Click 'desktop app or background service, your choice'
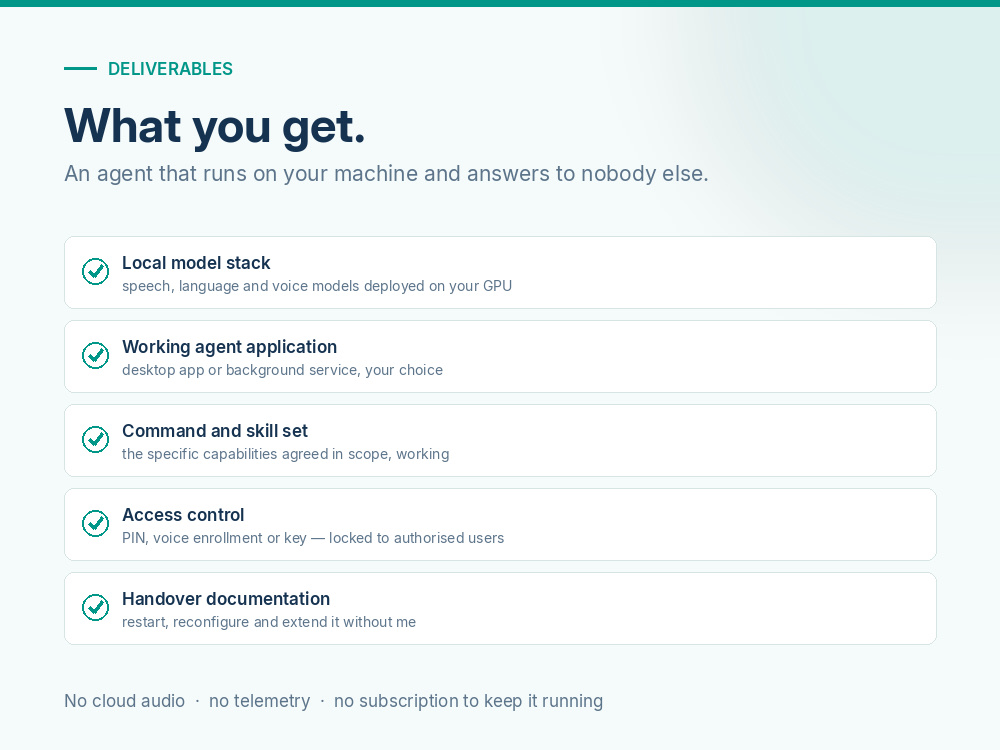 (x=283, y=371)
